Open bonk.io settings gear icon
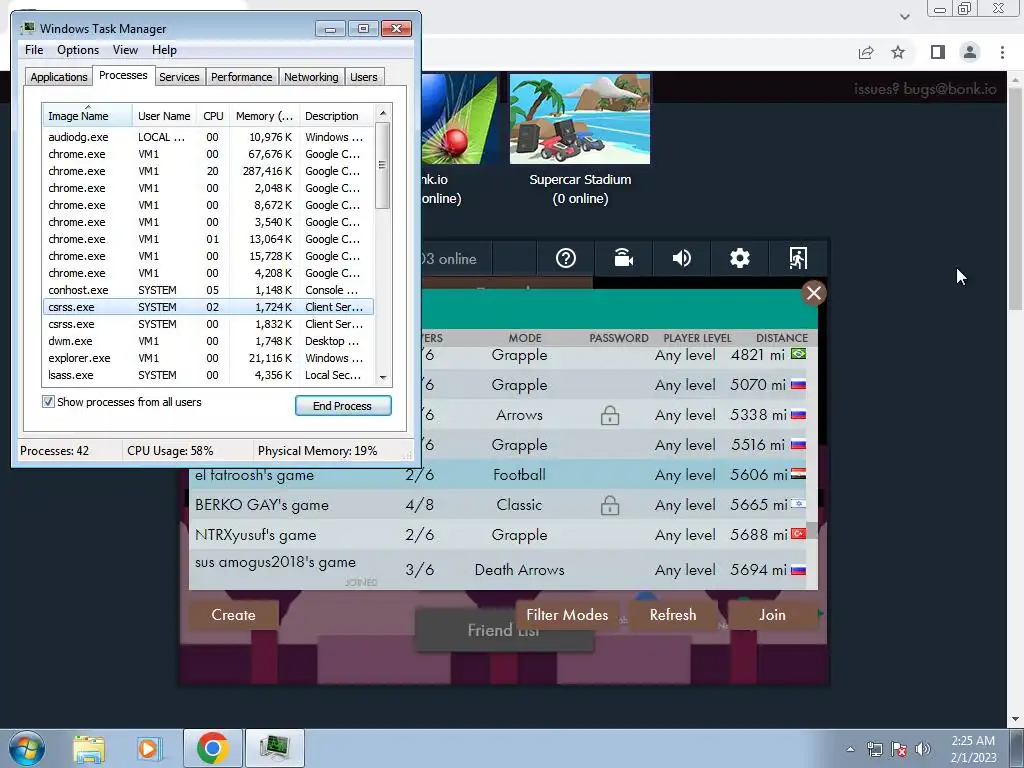The height and width of the screenshot is (768, 1024). (739, 259)
